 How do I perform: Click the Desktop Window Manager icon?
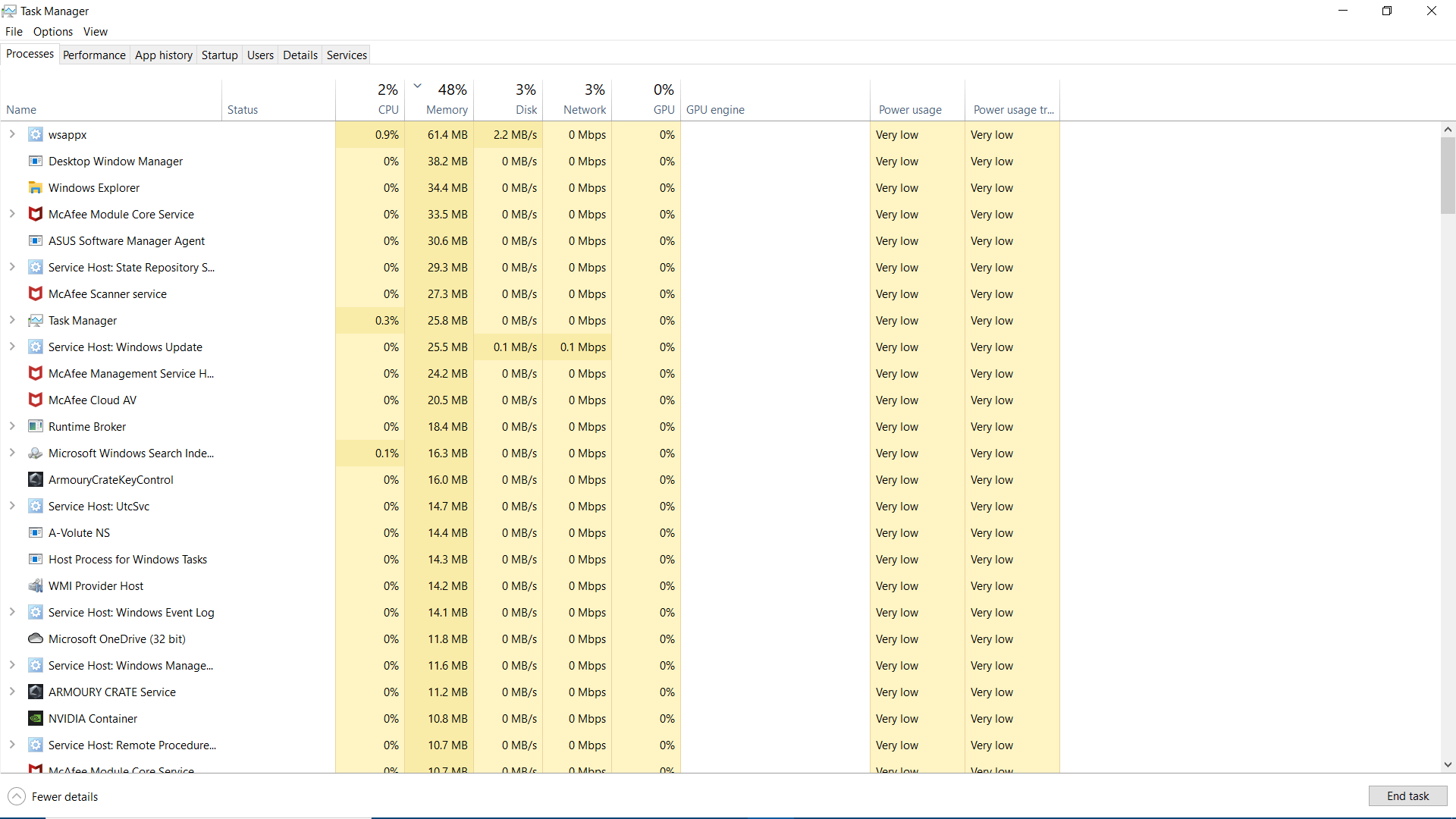click(x=36, y=161)
